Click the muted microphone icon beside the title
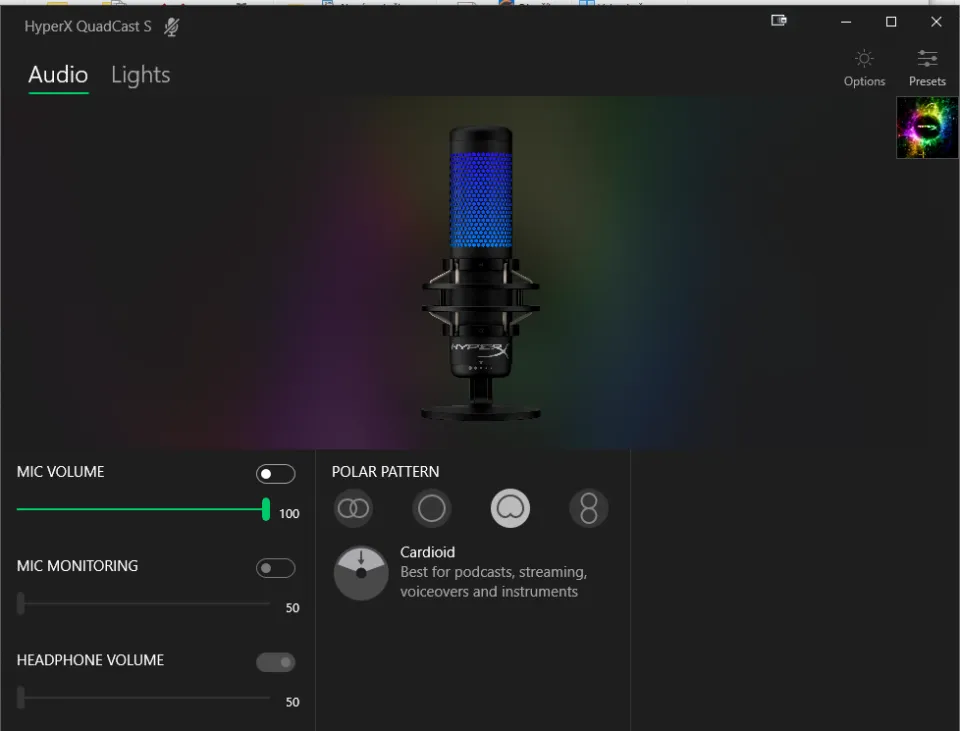The image size is (960, 731). point(171,27)
